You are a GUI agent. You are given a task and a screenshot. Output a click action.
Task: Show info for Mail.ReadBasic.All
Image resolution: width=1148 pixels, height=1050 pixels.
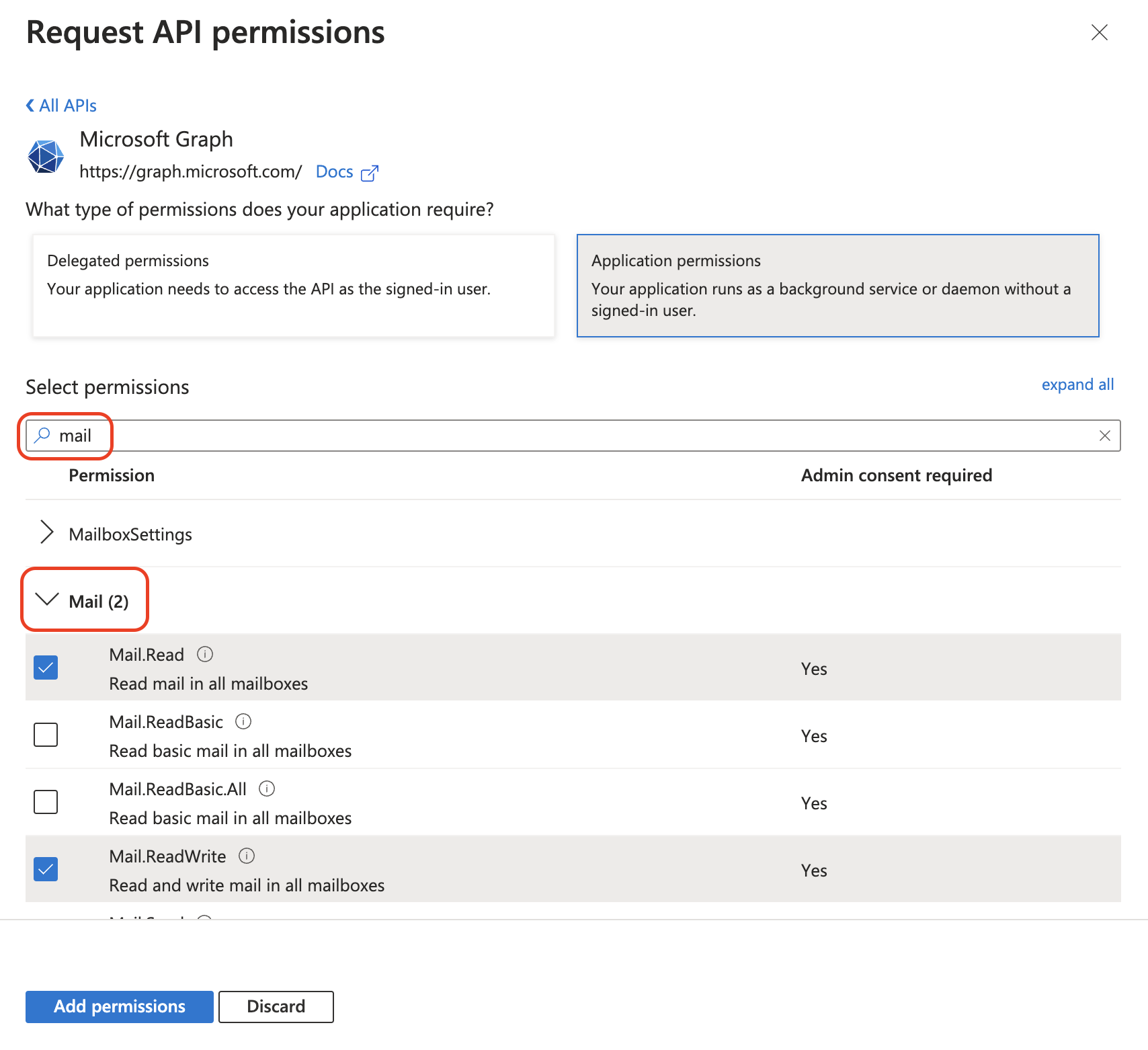point(267,789)
